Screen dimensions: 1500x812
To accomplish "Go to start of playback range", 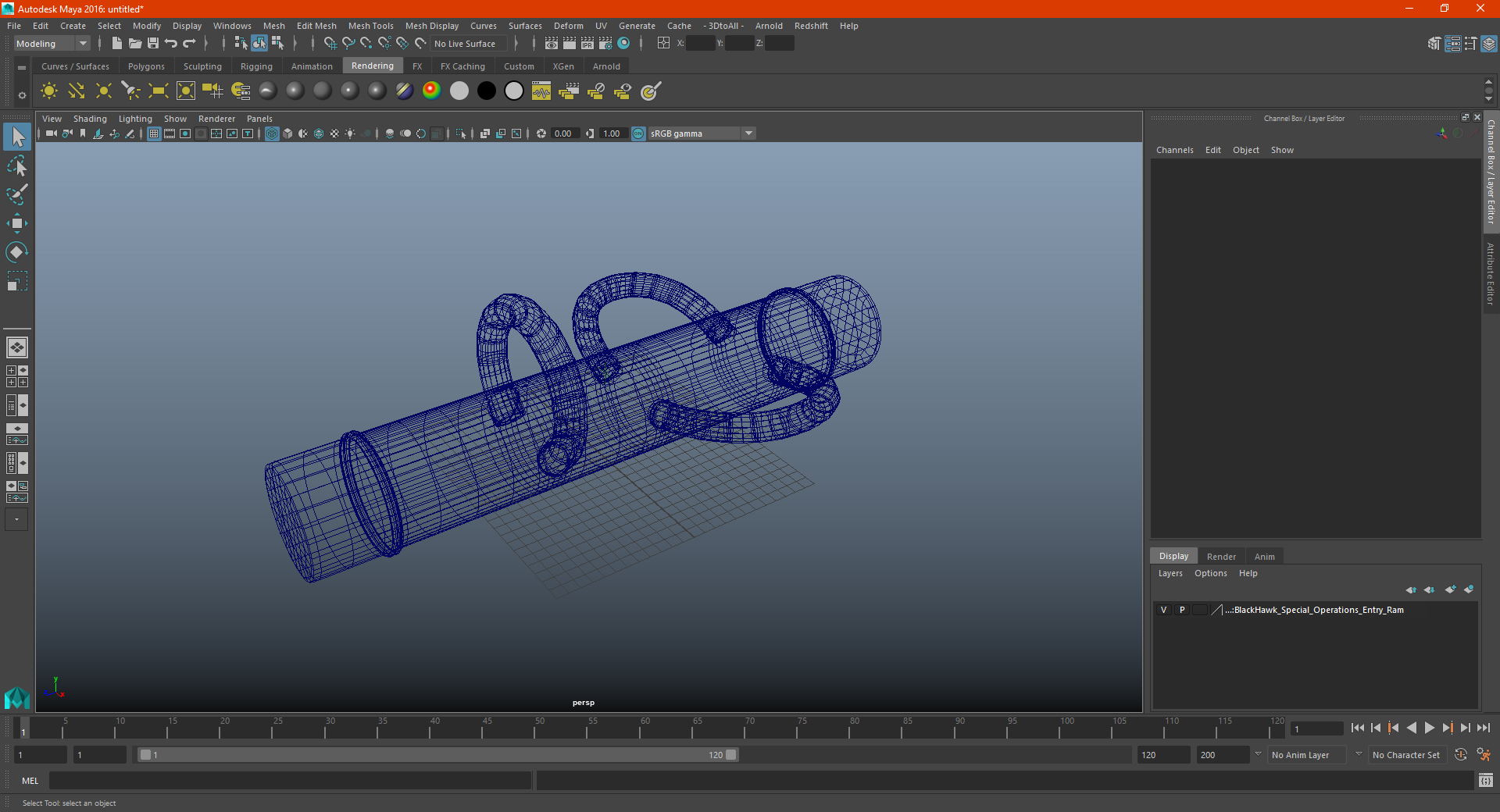I will [1358, 728].
